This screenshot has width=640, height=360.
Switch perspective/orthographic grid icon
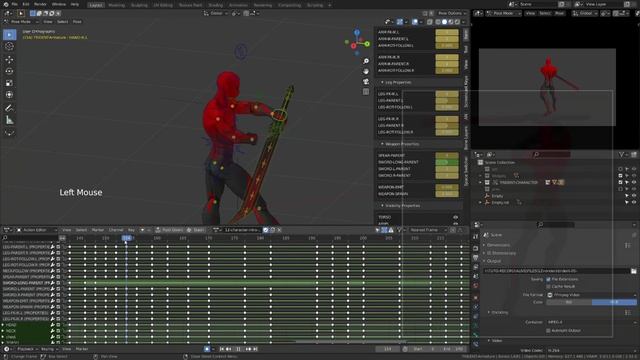point(366,92)
